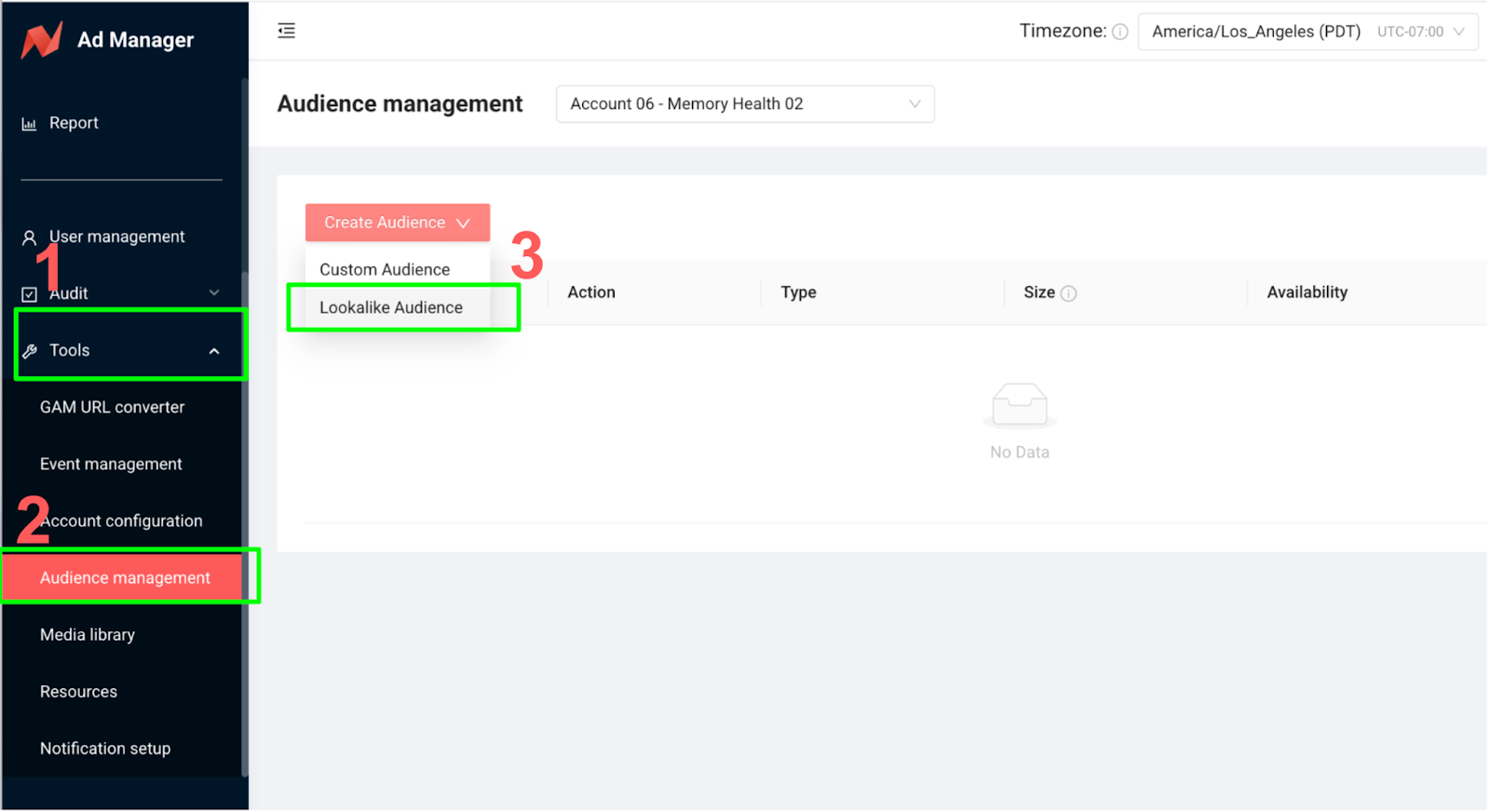Click the Create Audience button
The width and height of the screenshot is (1490, 812).
click(x=397, y=223)
